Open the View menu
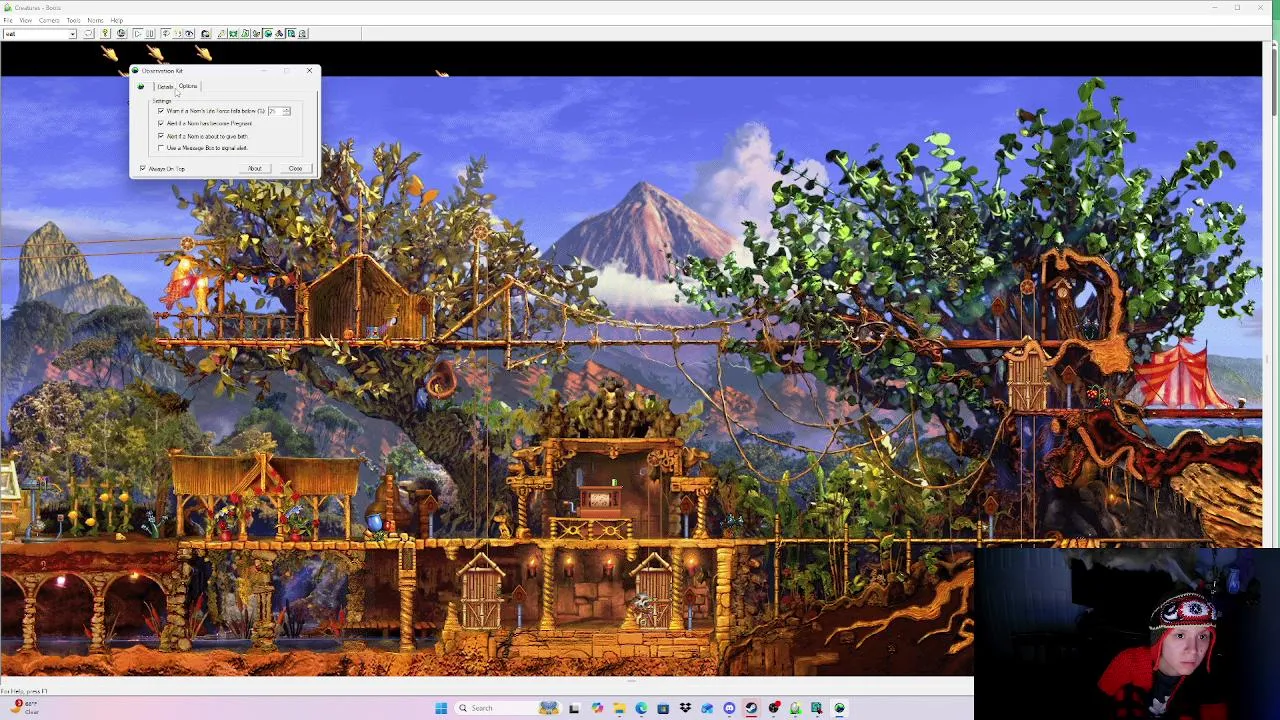Viewport: 1280px width, 720px height. pyautogui.click(x=26, y=20)
